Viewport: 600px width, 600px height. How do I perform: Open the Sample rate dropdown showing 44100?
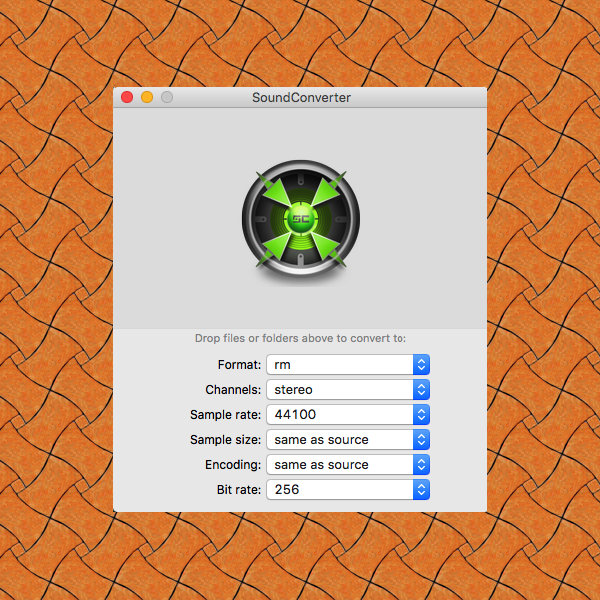[348, 414]
